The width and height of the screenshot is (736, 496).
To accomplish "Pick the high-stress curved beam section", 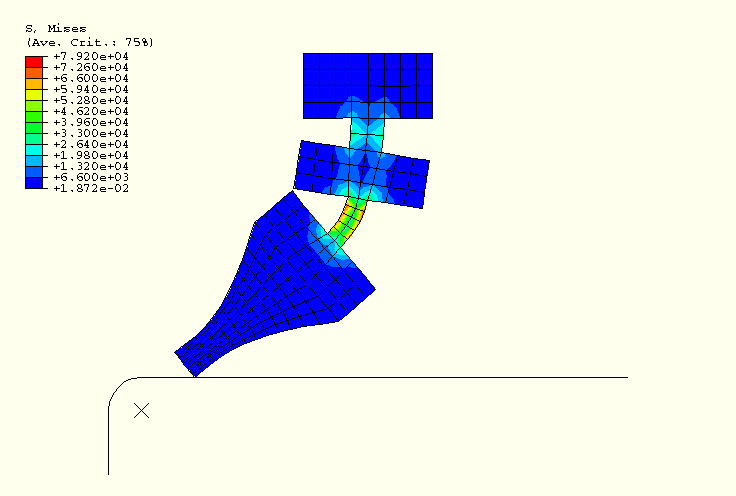I will (x=350, y=221).
